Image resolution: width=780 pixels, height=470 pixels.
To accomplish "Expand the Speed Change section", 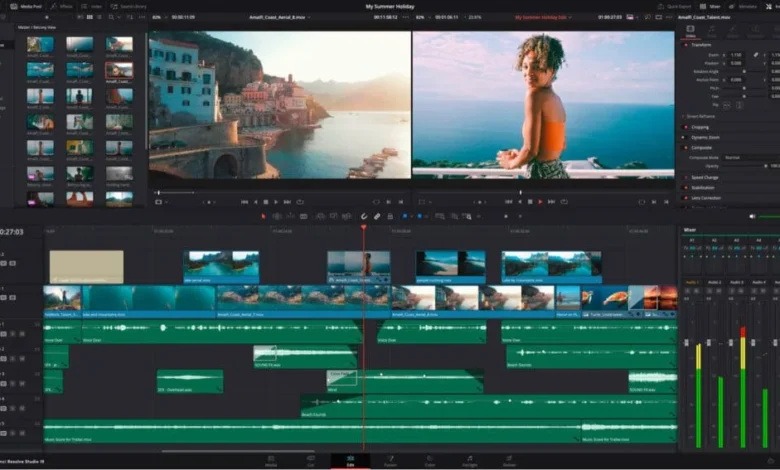I will [x=706, y=177].
